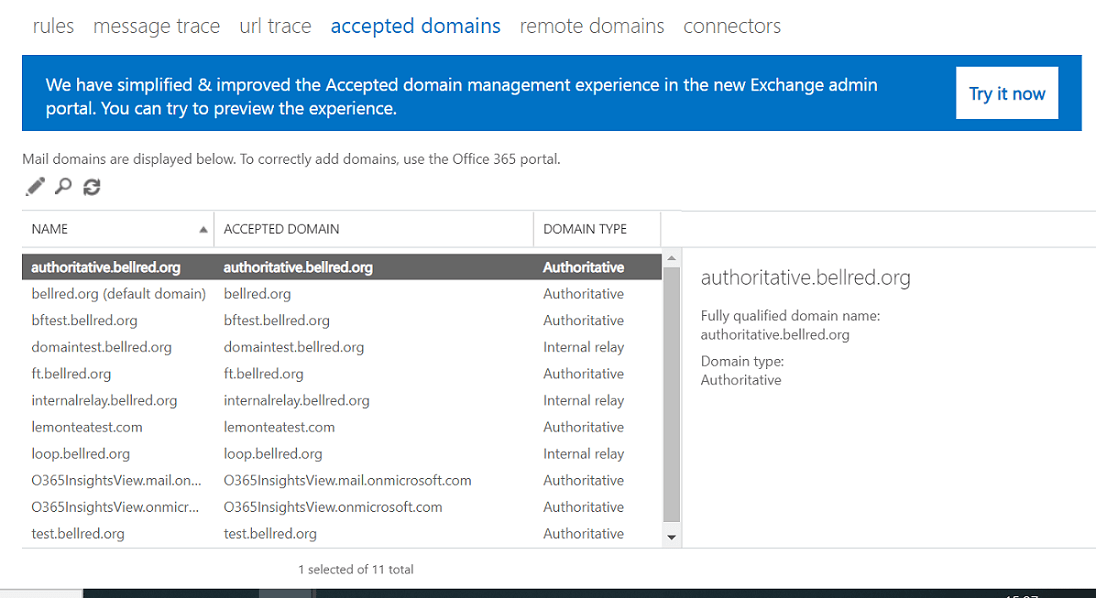Click the Try it now button

pyautogui.click(x=1007, y=93)
